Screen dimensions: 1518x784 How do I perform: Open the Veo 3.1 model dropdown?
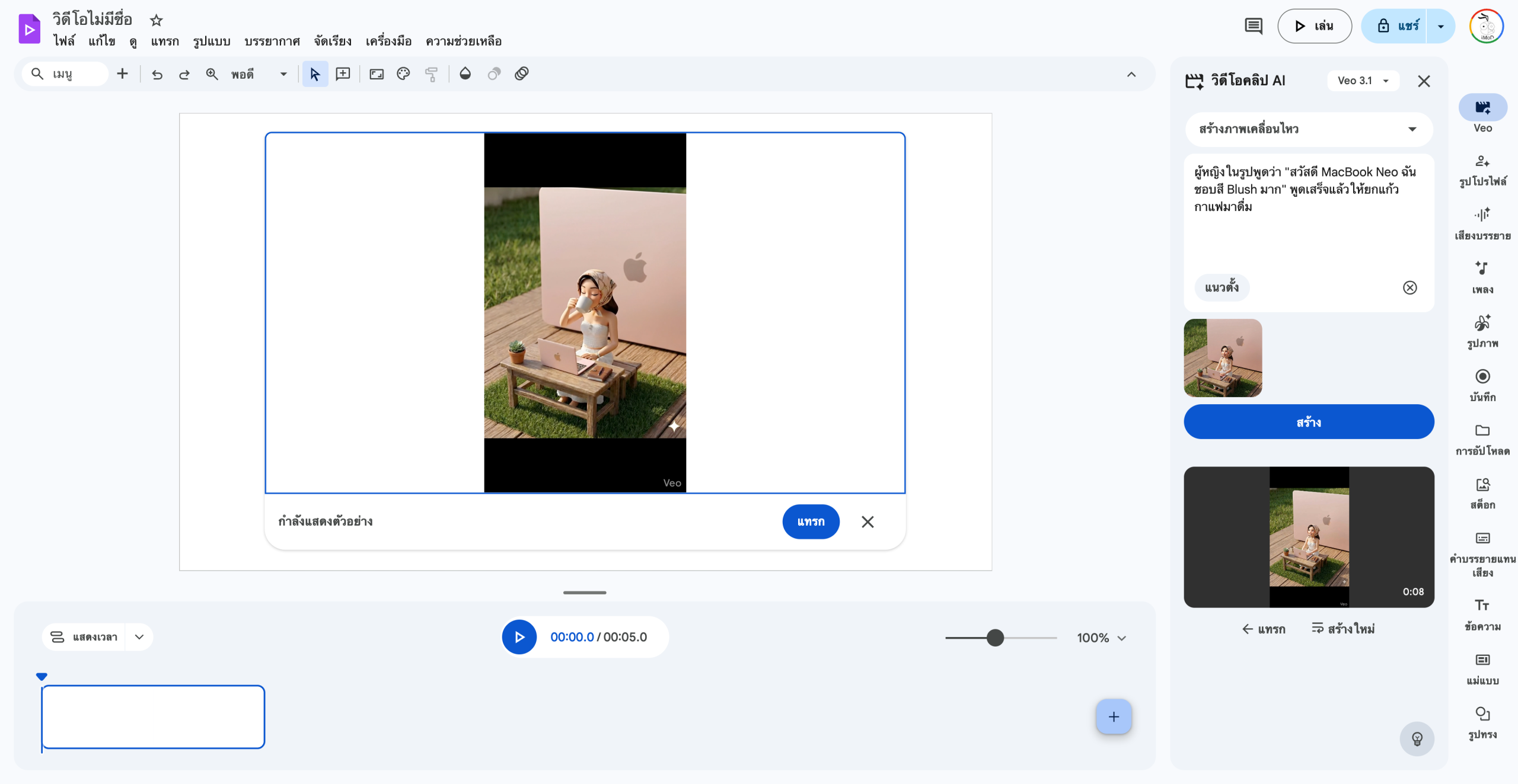[x=1363, y=81]
